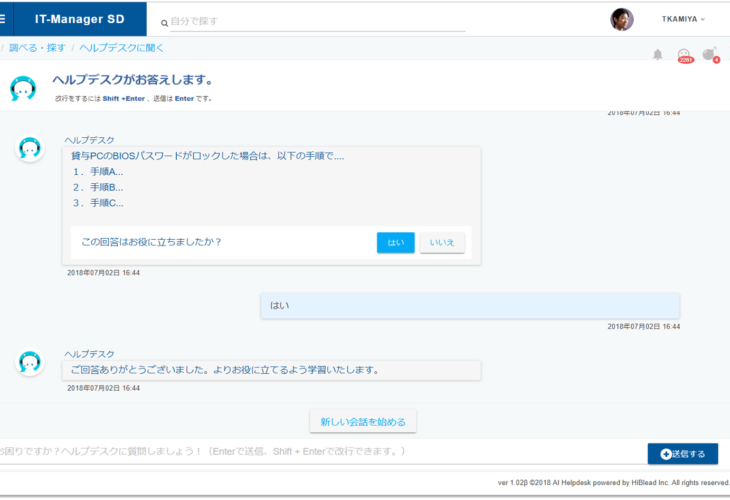Viewport: 730px width, 500px height.
Task: Click the ヘルプデスクがお答えします。 heading
Action: pos(133,80)
